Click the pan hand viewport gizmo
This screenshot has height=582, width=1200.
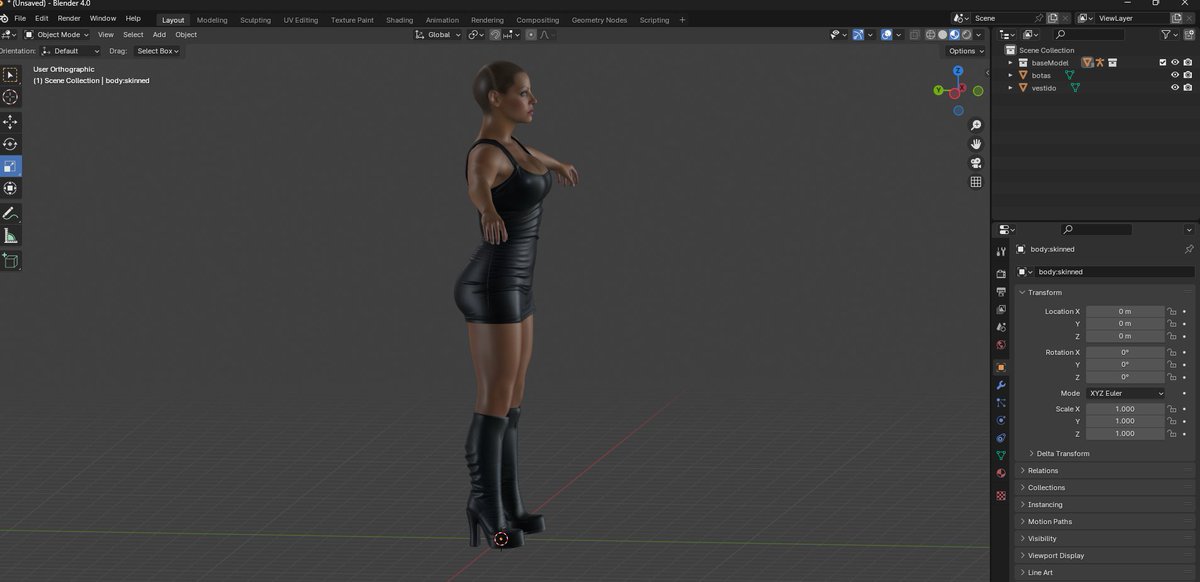click(x=976, y=144)
